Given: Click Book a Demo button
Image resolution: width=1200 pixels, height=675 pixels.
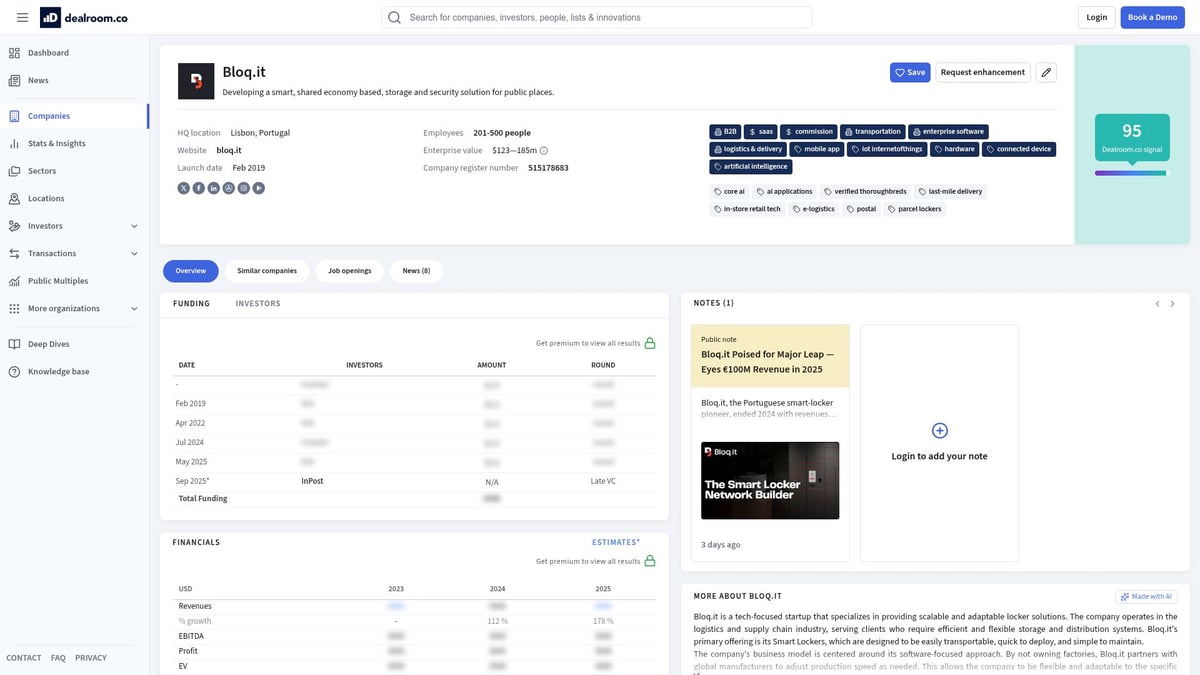Looking at the screenshot, I should [x=1152, y=17].
